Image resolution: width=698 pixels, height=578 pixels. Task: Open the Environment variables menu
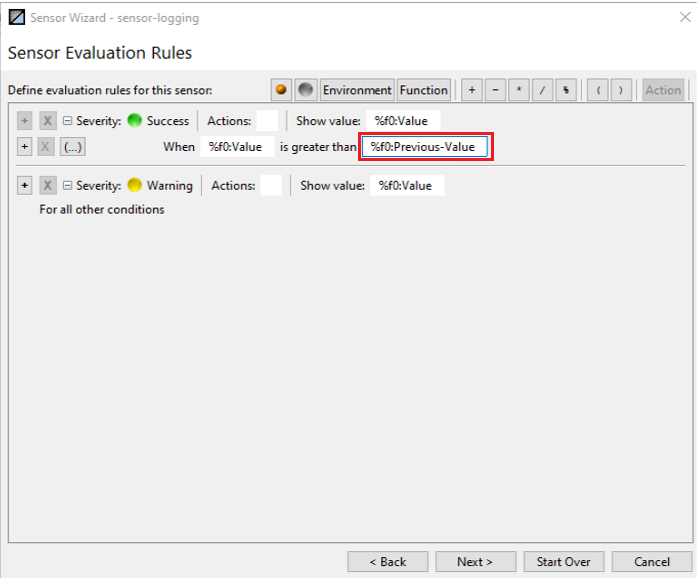pos(357,90)
